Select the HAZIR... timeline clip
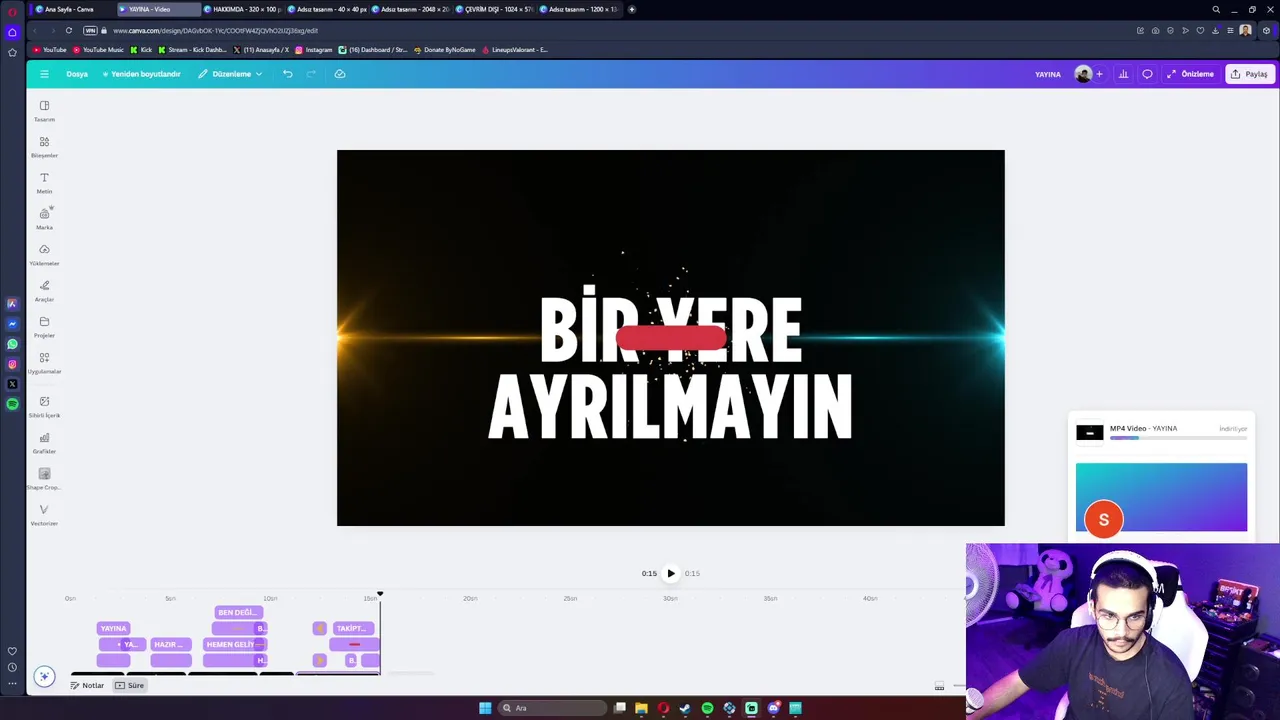1280x720 pixels. (x=170, y=644)
